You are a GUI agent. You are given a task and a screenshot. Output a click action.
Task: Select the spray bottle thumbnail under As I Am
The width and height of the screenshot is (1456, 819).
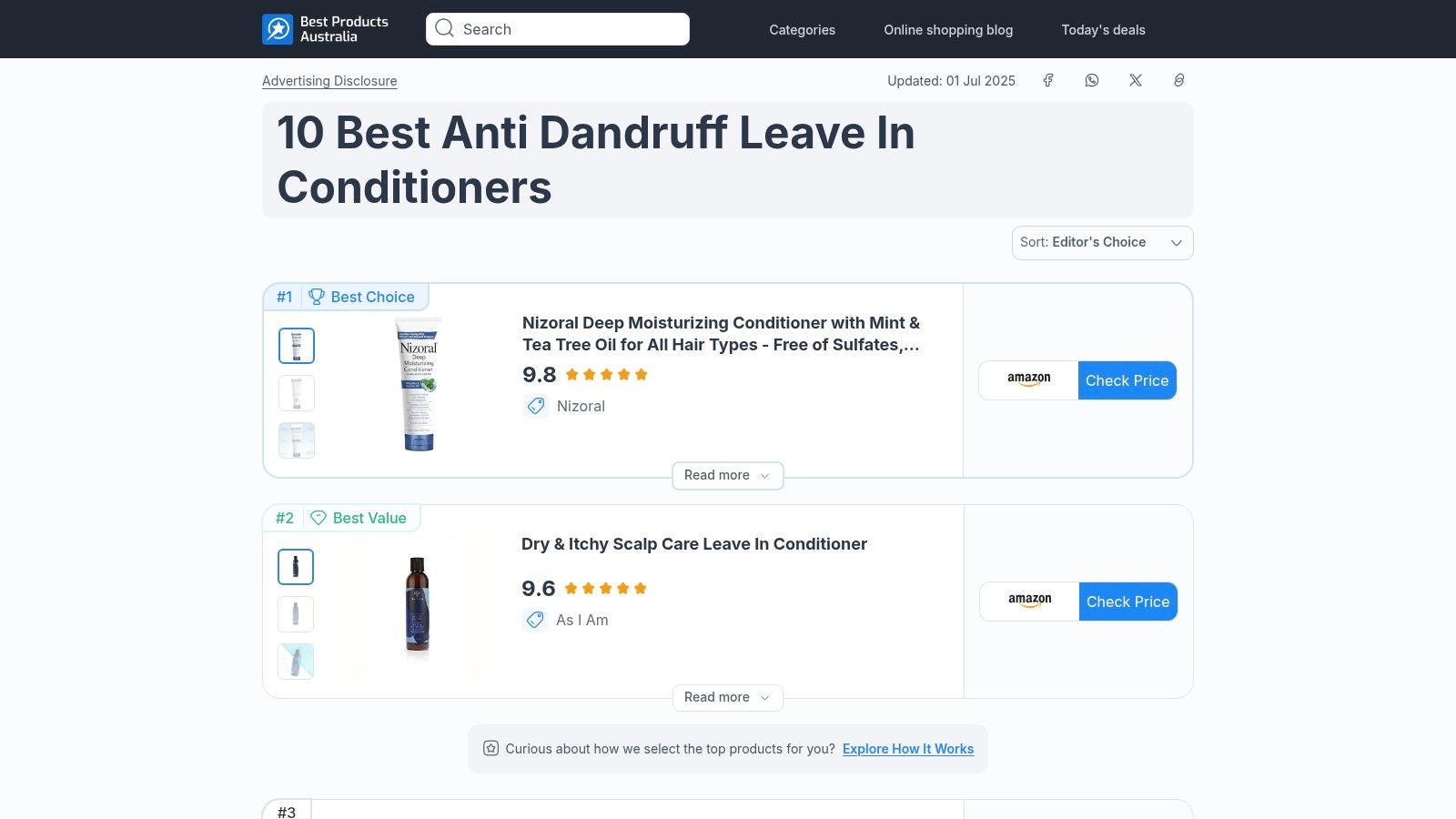point(296,662)
